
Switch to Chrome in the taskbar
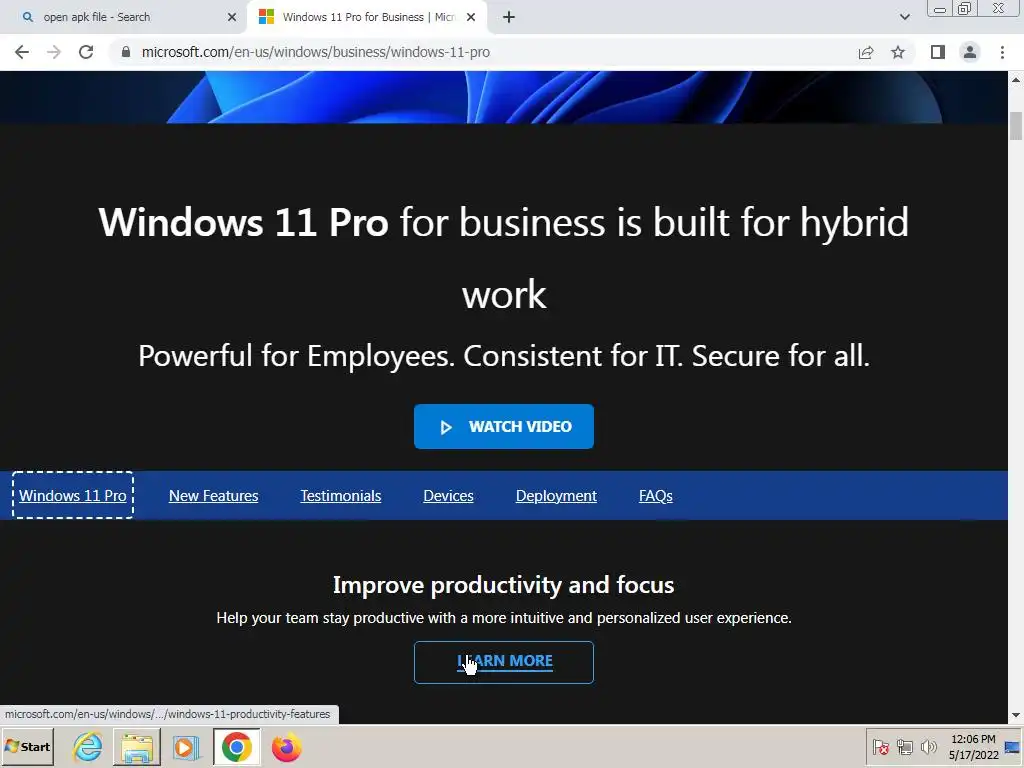point(236,747)
